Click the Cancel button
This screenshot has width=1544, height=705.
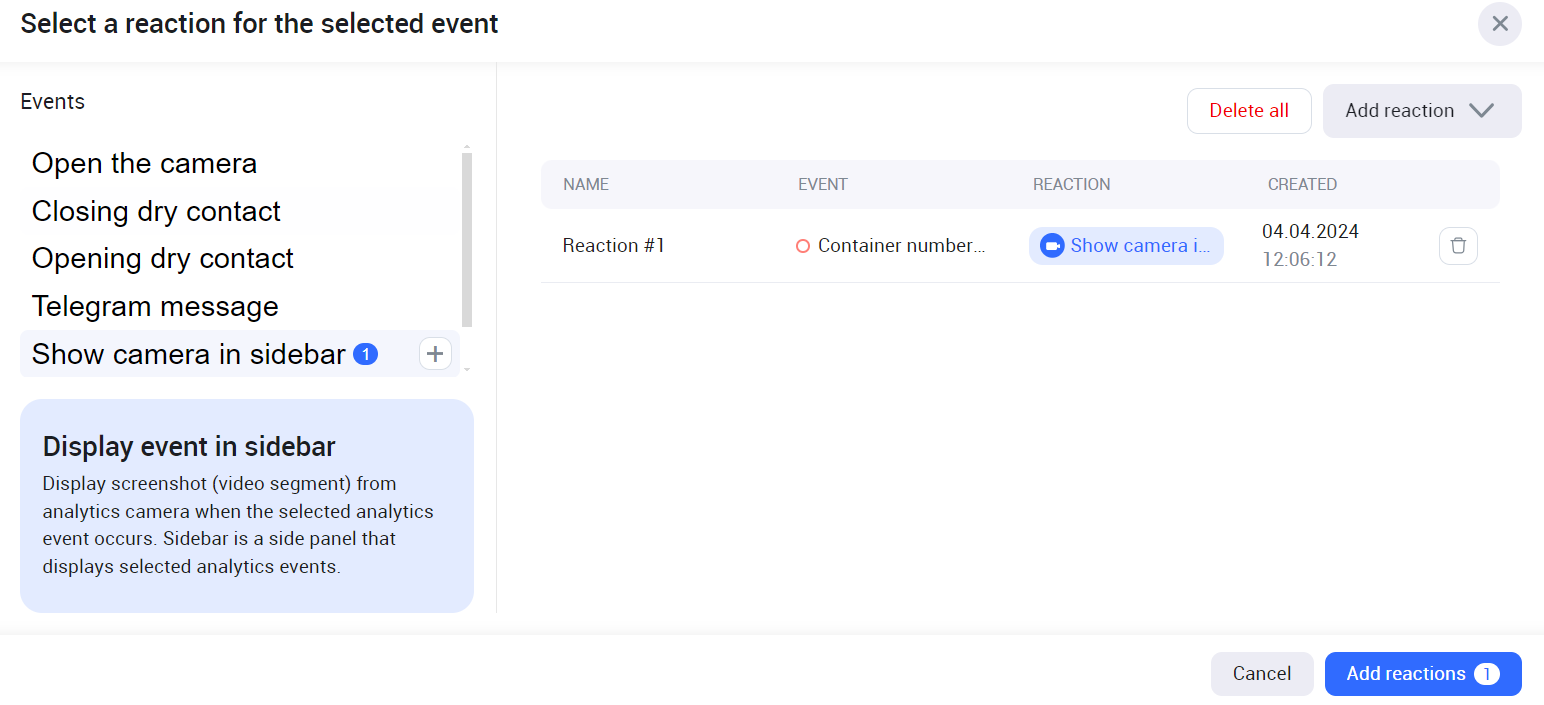(1261, 674)
